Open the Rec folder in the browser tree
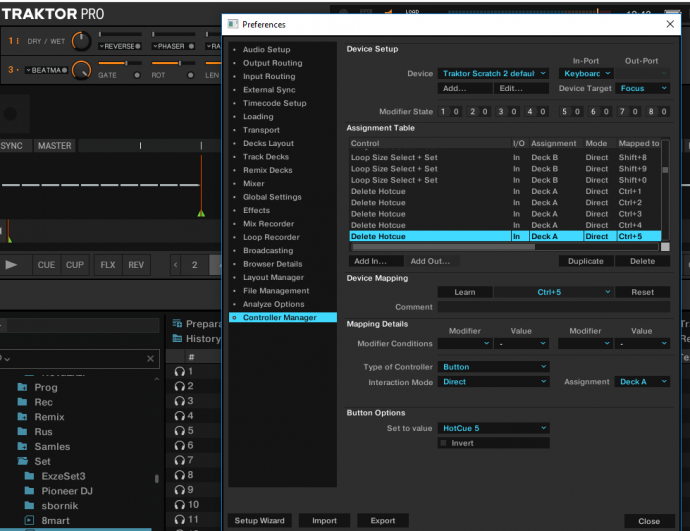The height and width of the screenshot is (531, 690). (x=44, y=402)
